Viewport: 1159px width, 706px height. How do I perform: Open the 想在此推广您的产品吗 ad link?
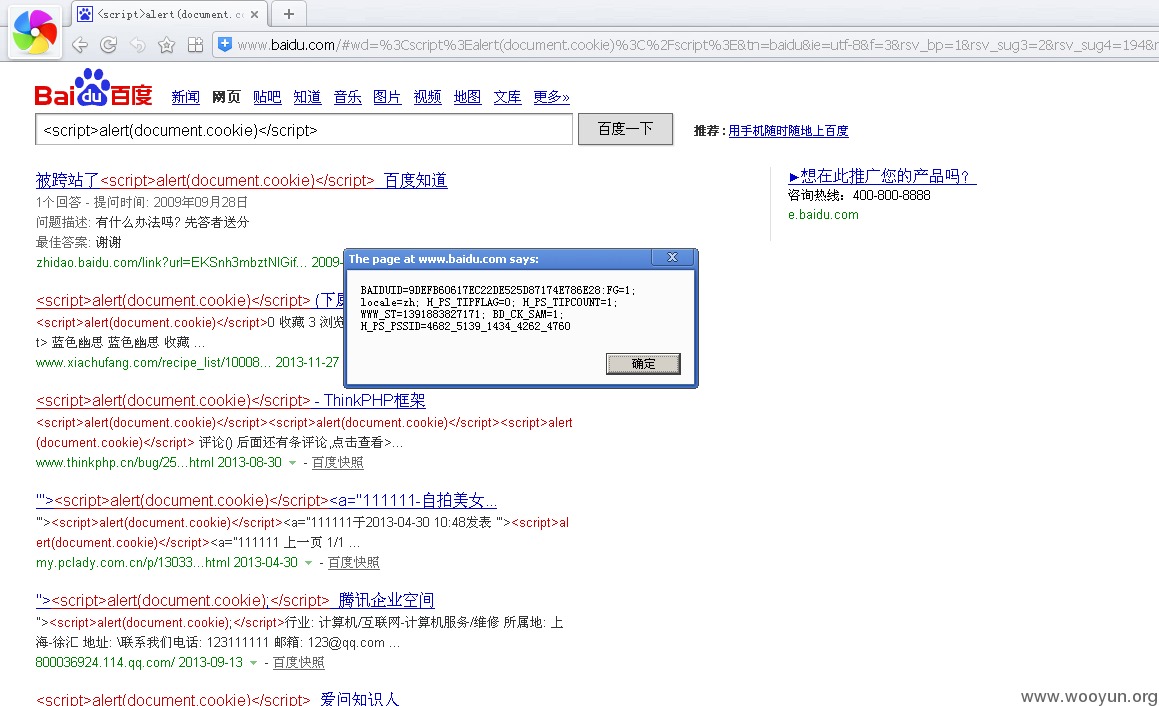(x=883, y=176)
